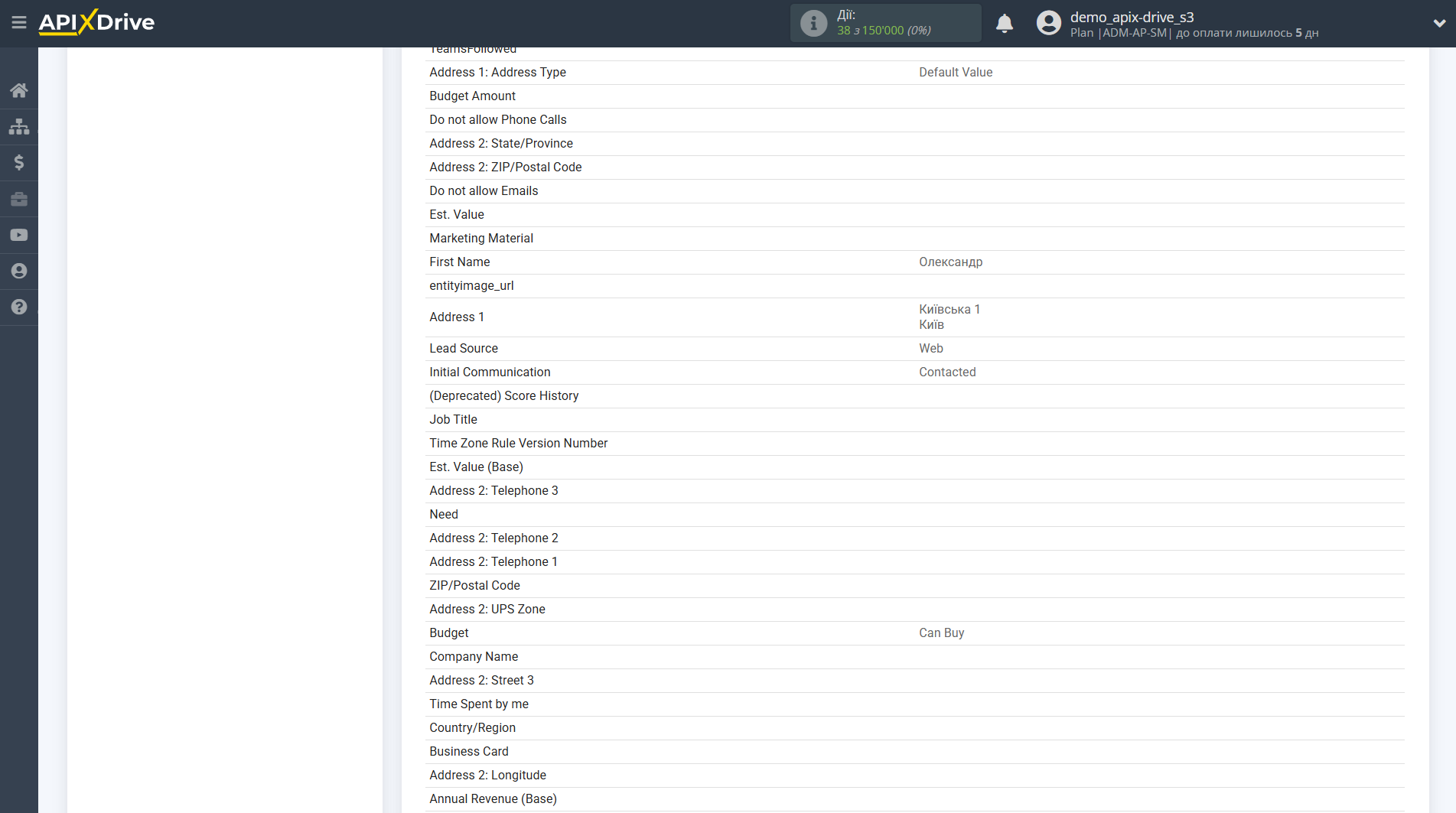Open the notifications bell
1456x813 pixels.
pos(1005,23)
